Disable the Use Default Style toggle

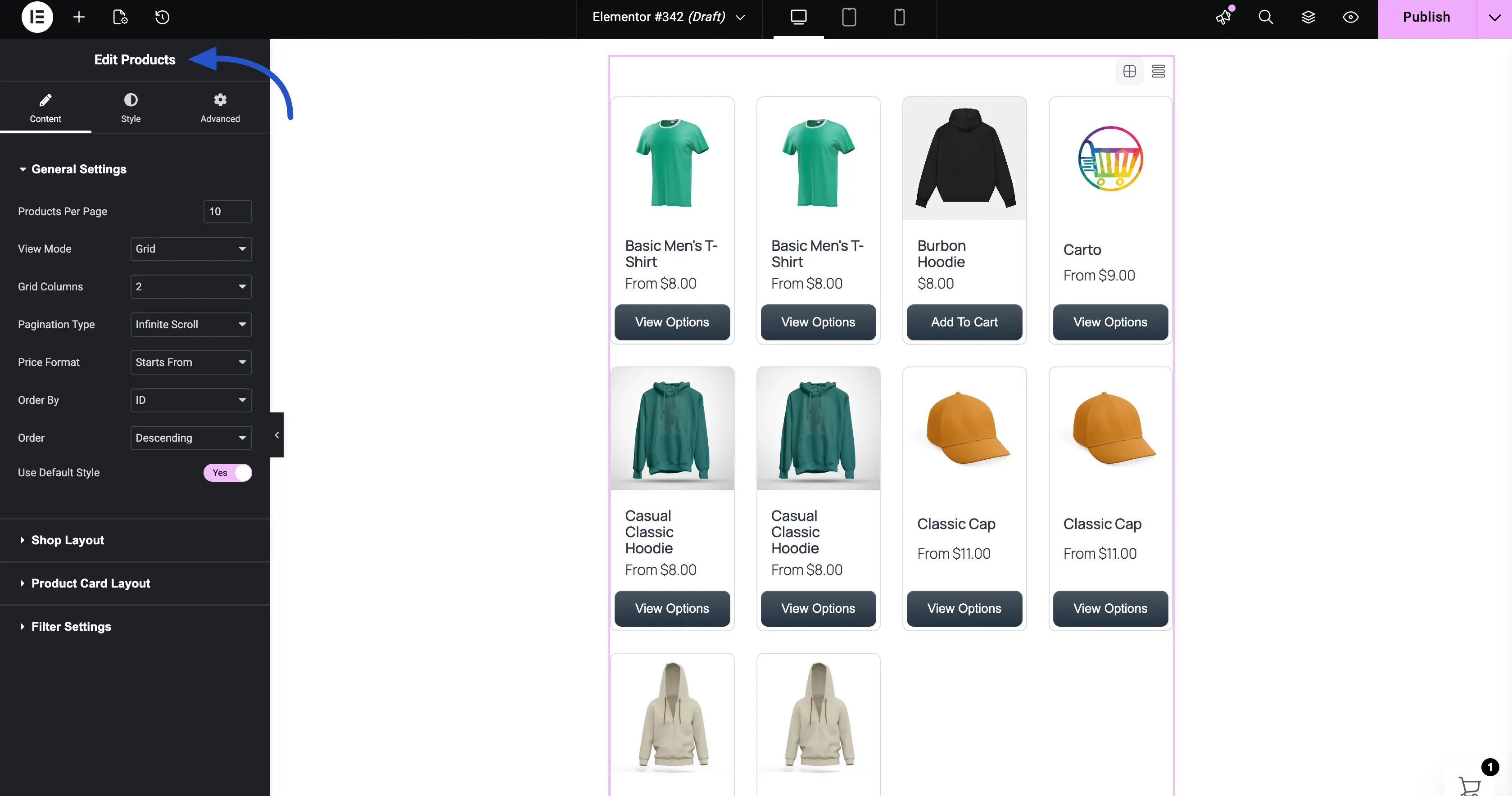coord(228,473)
